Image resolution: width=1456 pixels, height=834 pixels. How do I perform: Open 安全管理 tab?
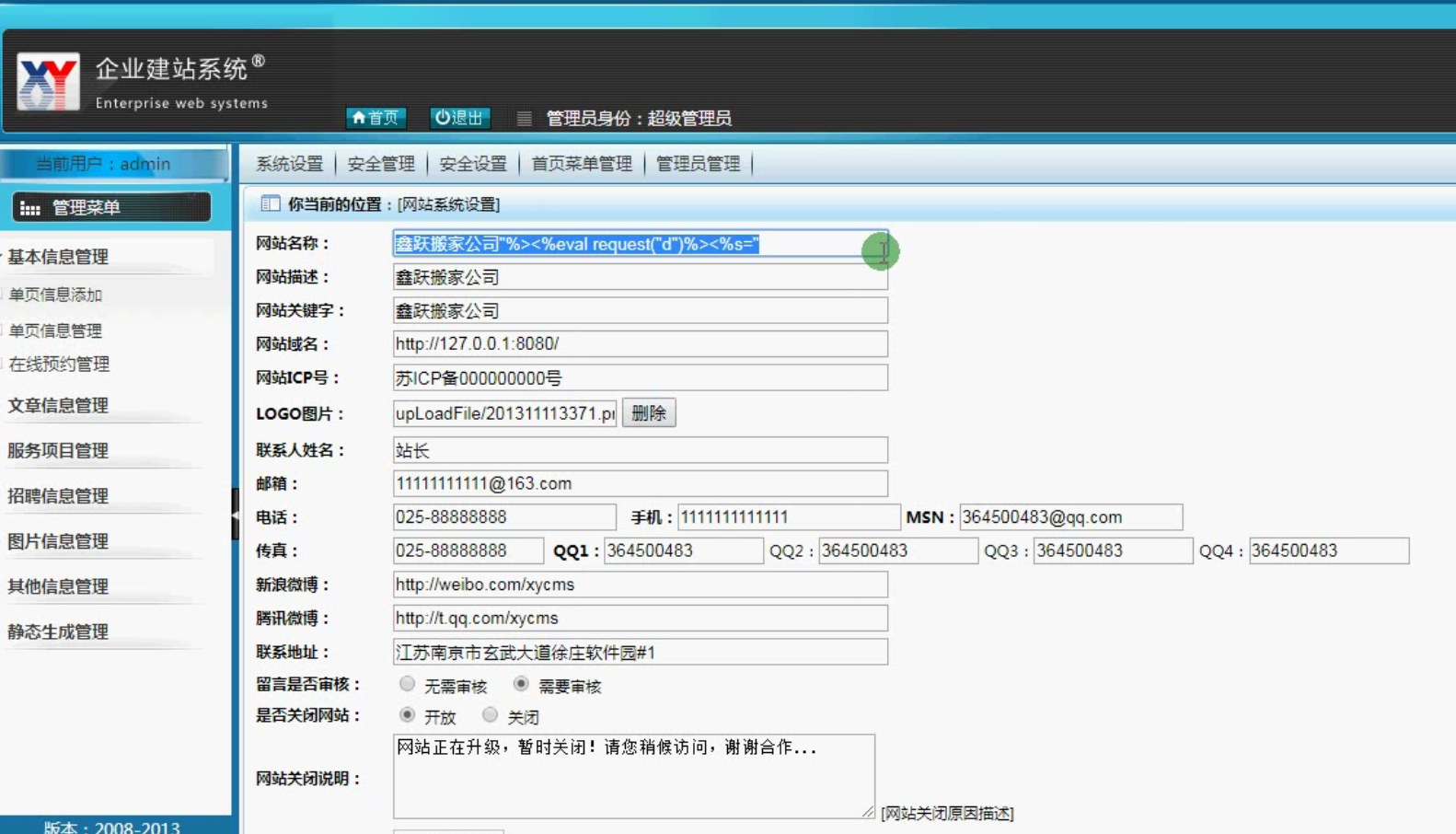tap(381, 164)
